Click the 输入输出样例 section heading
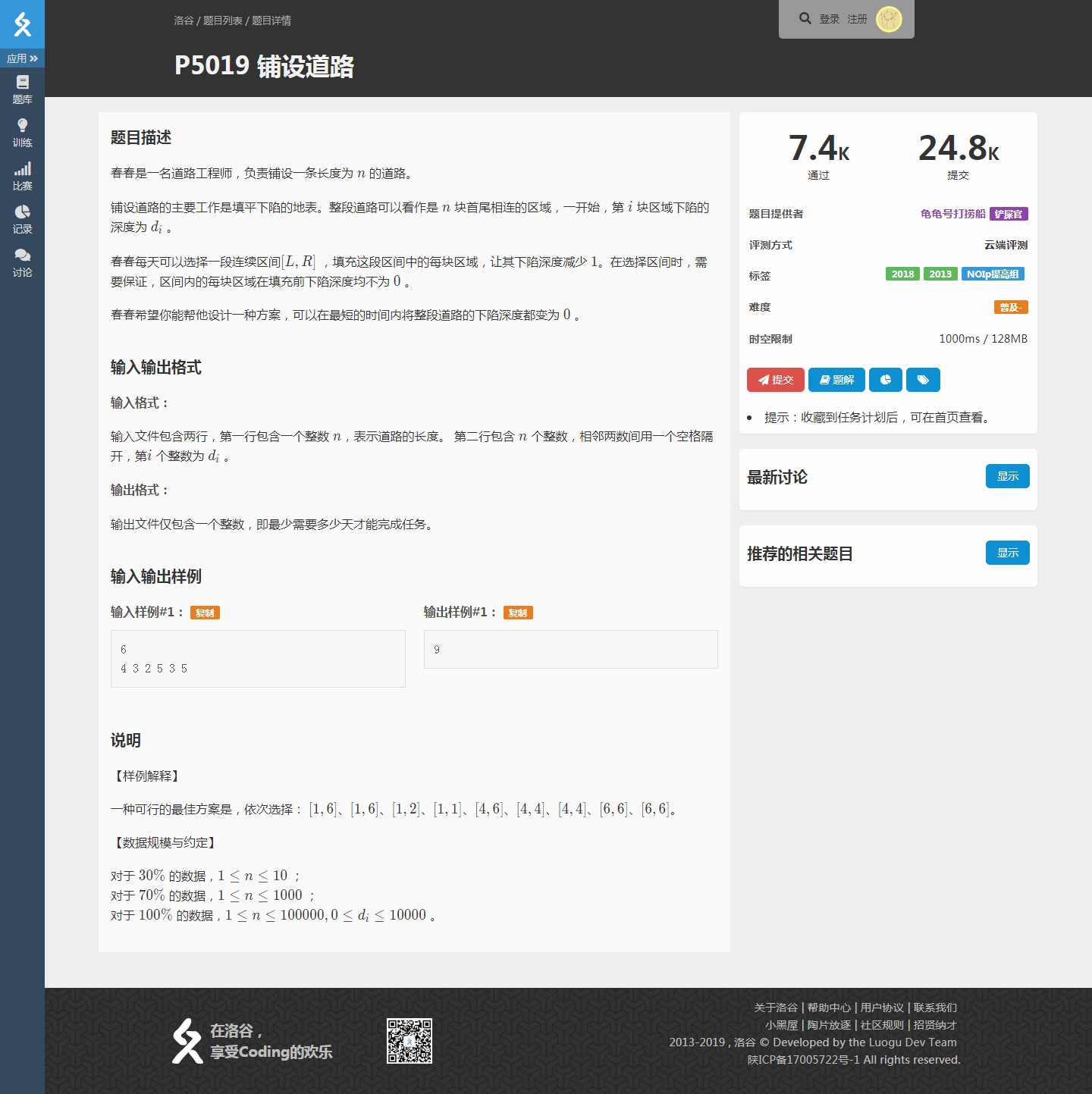Screen dimensions: 1092x1094 [x=156, y=576]
